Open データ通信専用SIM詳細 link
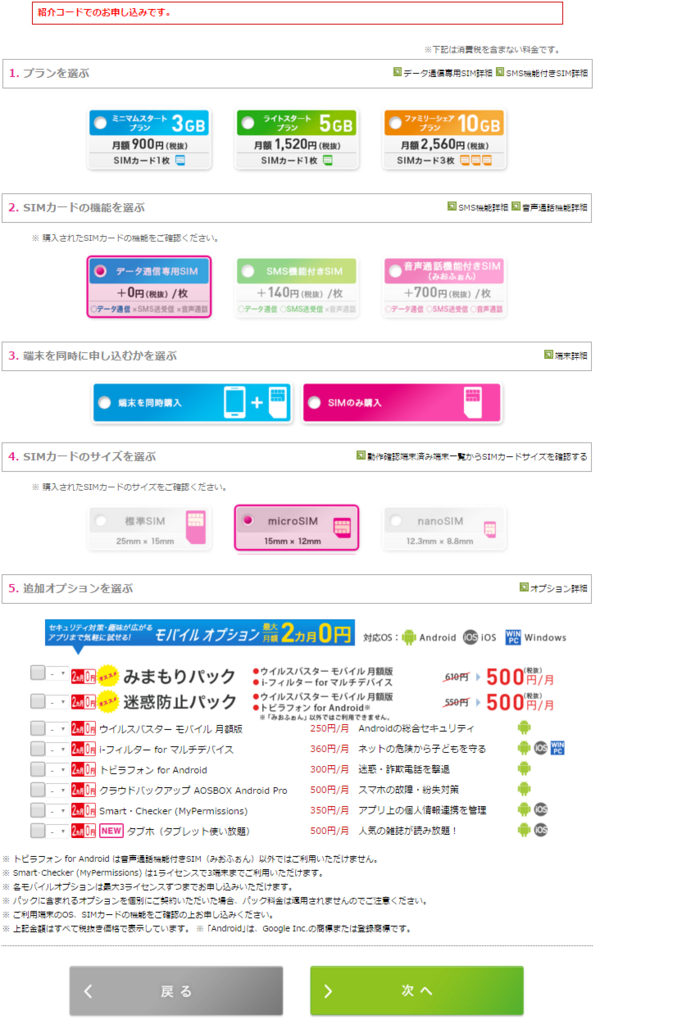The image size is (682, 1024). click(443, 73)
